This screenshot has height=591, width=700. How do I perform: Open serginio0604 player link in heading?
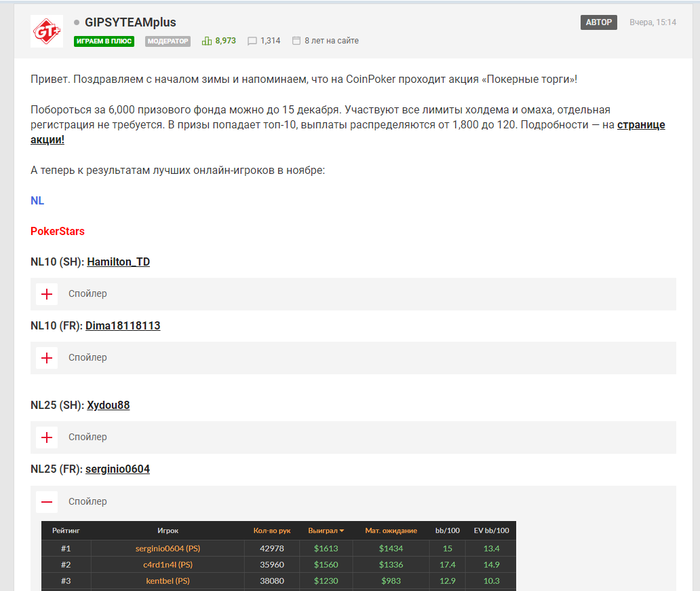coord(118,469)
